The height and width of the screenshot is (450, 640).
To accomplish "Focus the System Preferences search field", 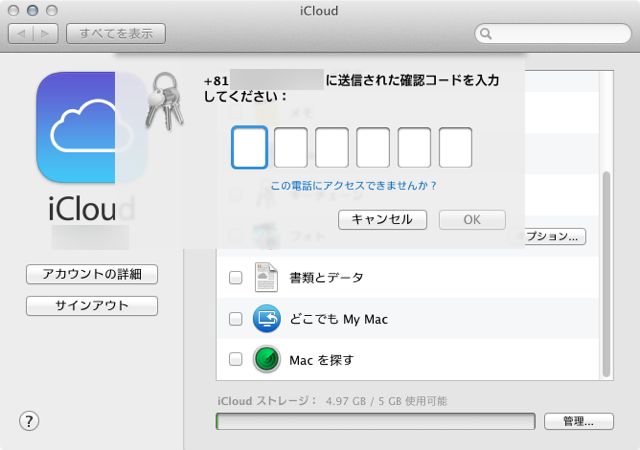I will tap(553, 33).
